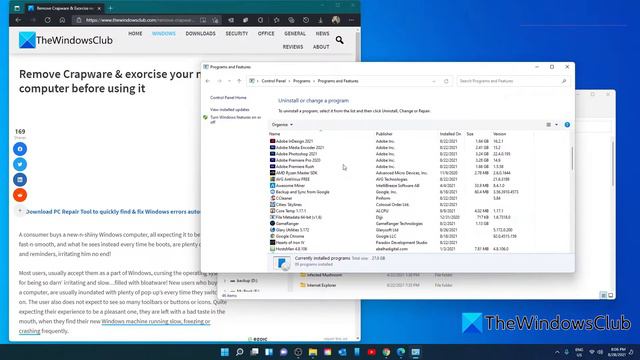
Task: Open ABOUT menu item on TheWindowsClub
Action: (x=321, y=47)
